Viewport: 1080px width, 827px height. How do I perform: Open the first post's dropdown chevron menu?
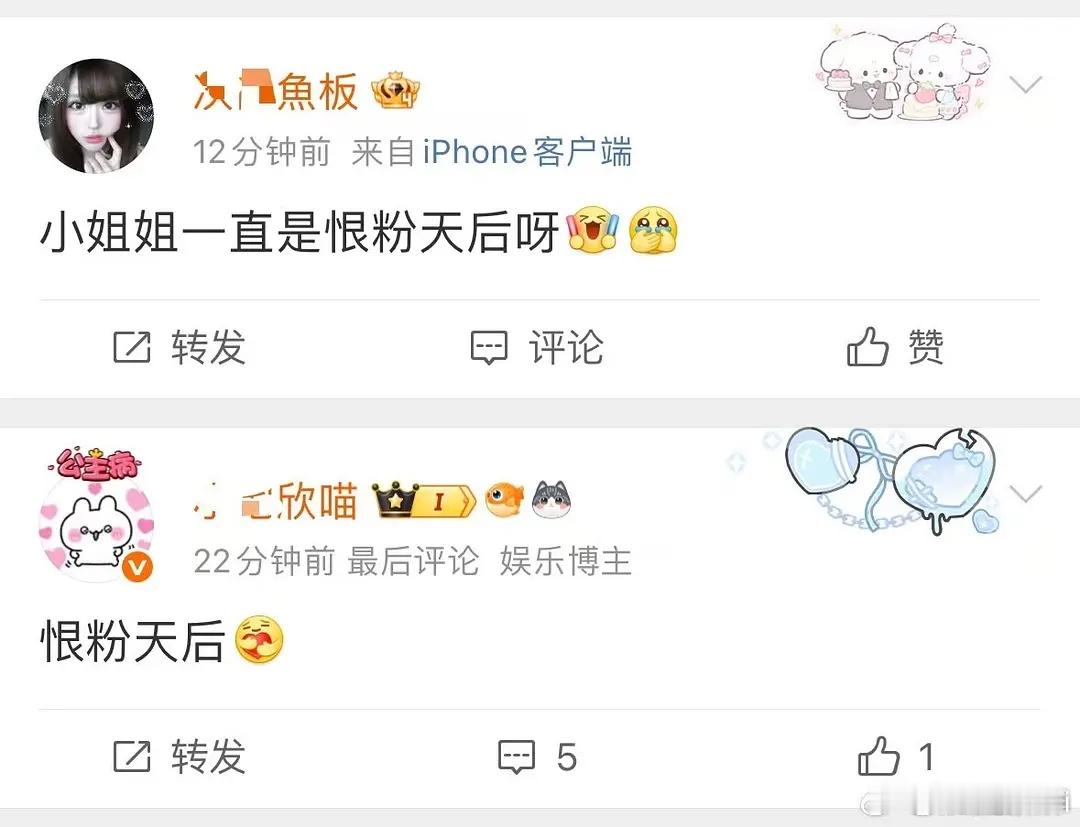pyautogui.click(x=1025, y=85)
